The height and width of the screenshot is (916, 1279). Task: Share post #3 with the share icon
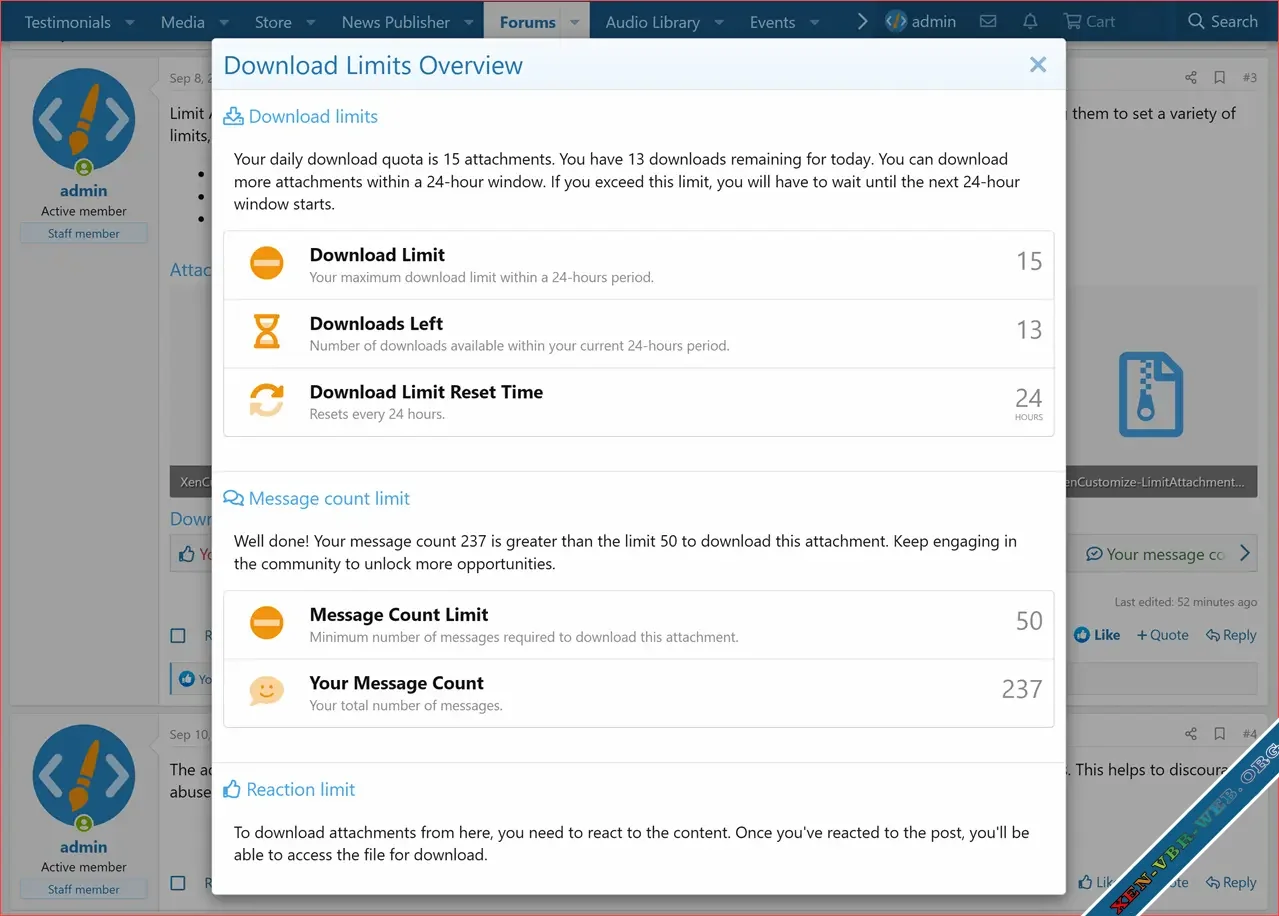click(1191, 77)
